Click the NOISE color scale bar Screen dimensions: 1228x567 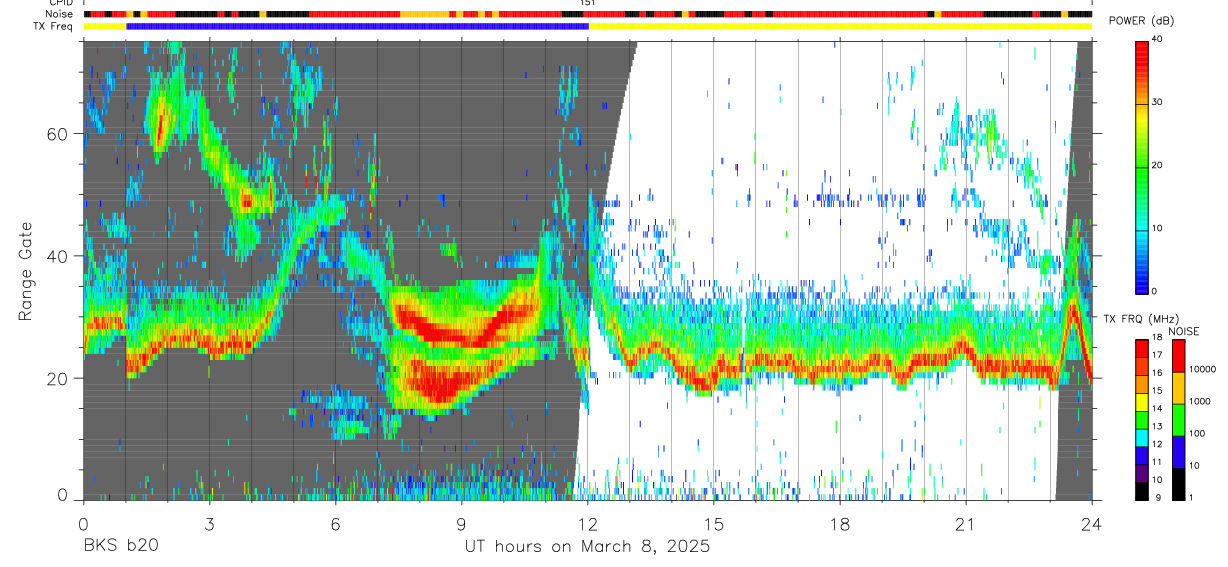1178,419
